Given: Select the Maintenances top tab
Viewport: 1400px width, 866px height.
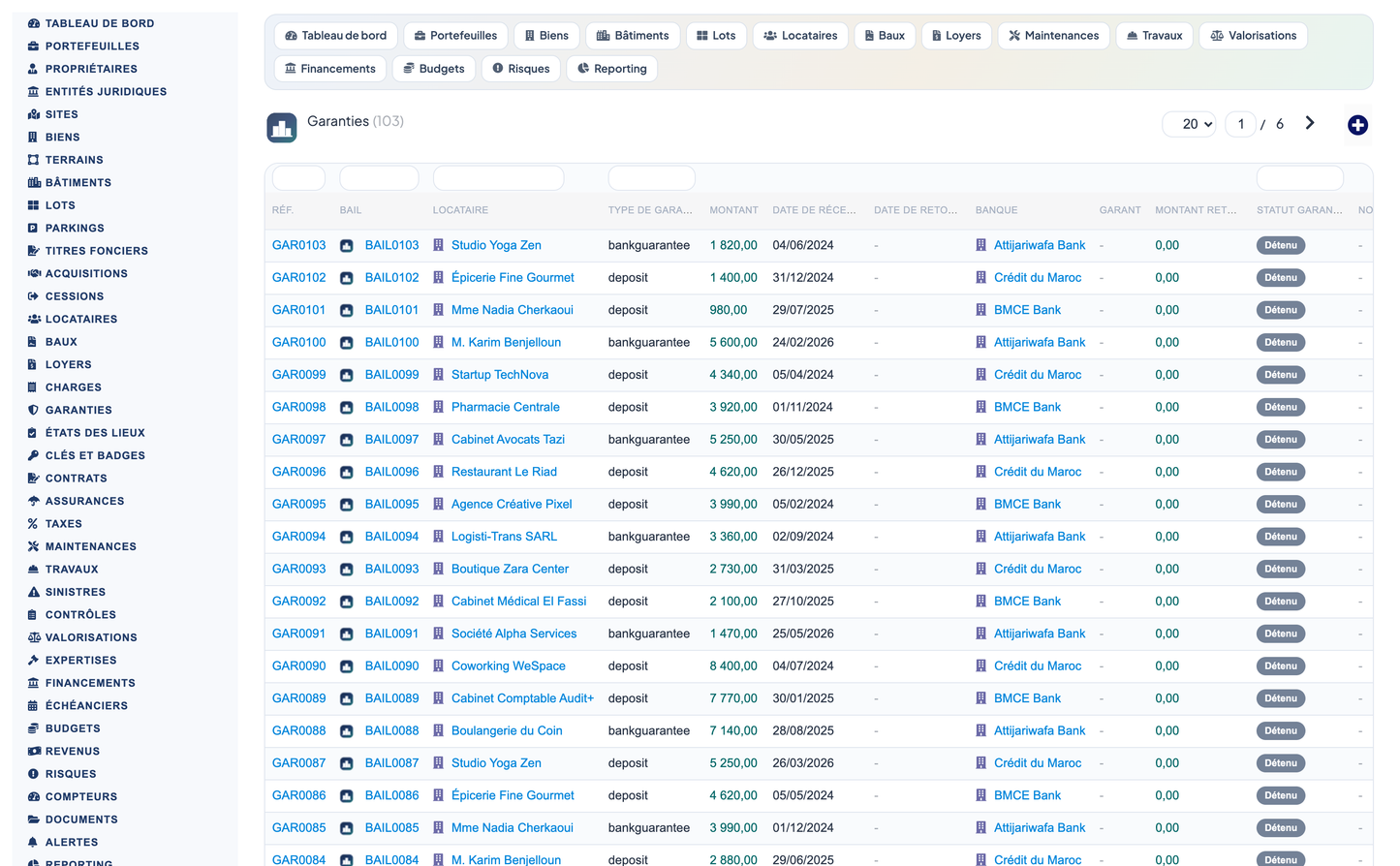Looking at the screenshot, I should click(1053, 36).
